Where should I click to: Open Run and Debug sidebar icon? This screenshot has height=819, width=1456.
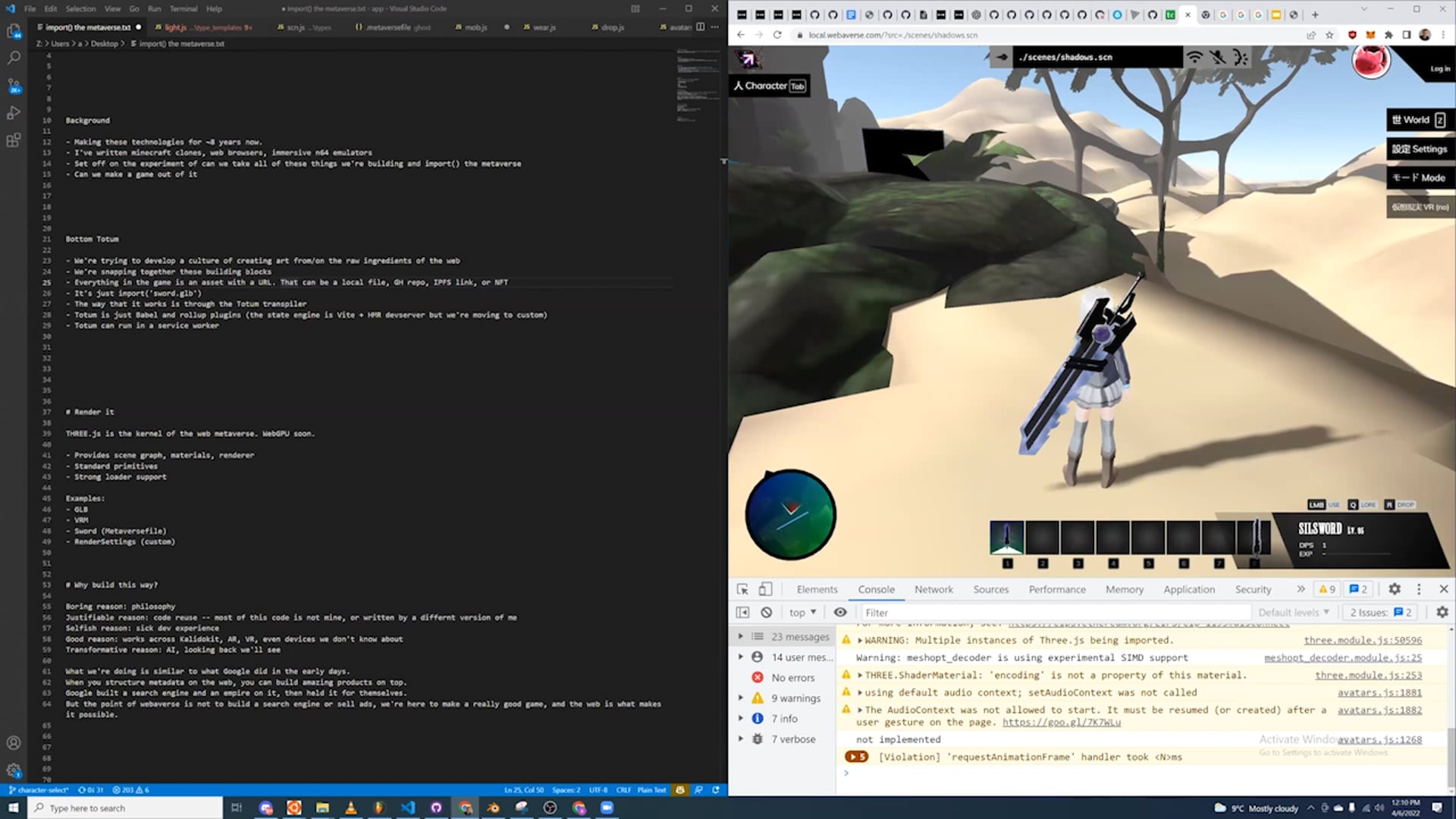point(14,113)
